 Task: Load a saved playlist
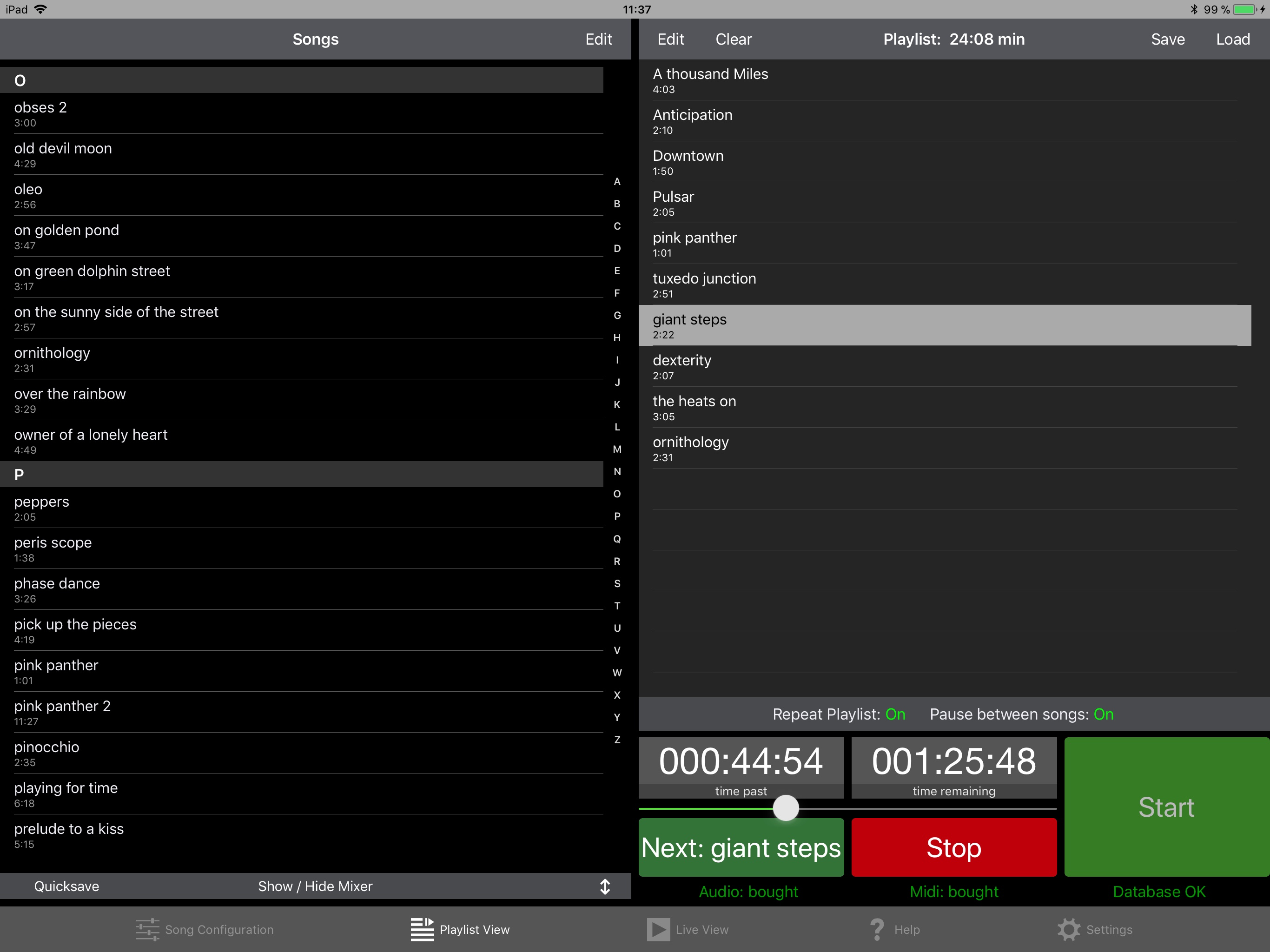coord(1233,39)
